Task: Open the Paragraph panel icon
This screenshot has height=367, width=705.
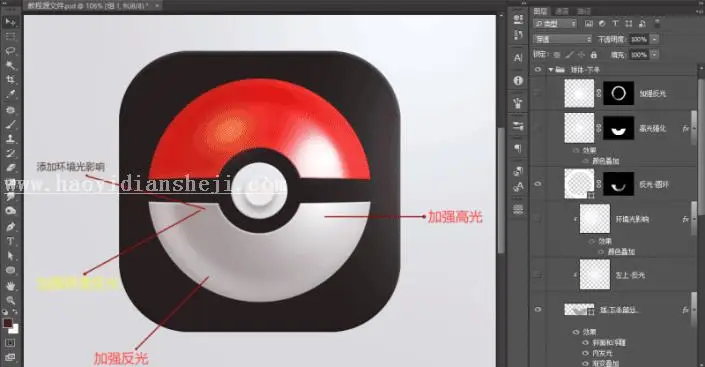Action: (x=518, y=148)
